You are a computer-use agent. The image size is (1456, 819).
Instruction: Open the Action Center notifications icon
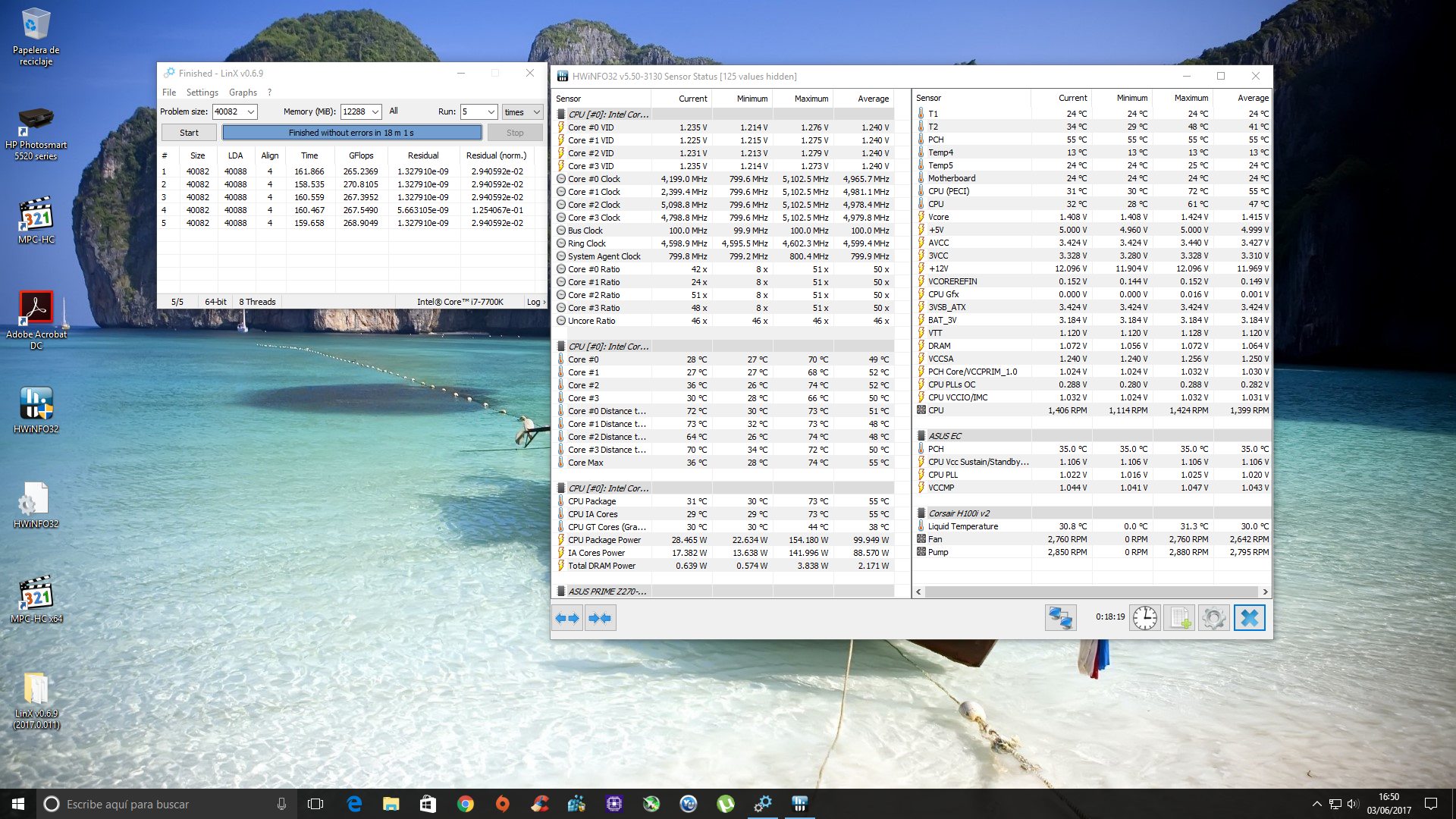click(x=1431, y=804)
